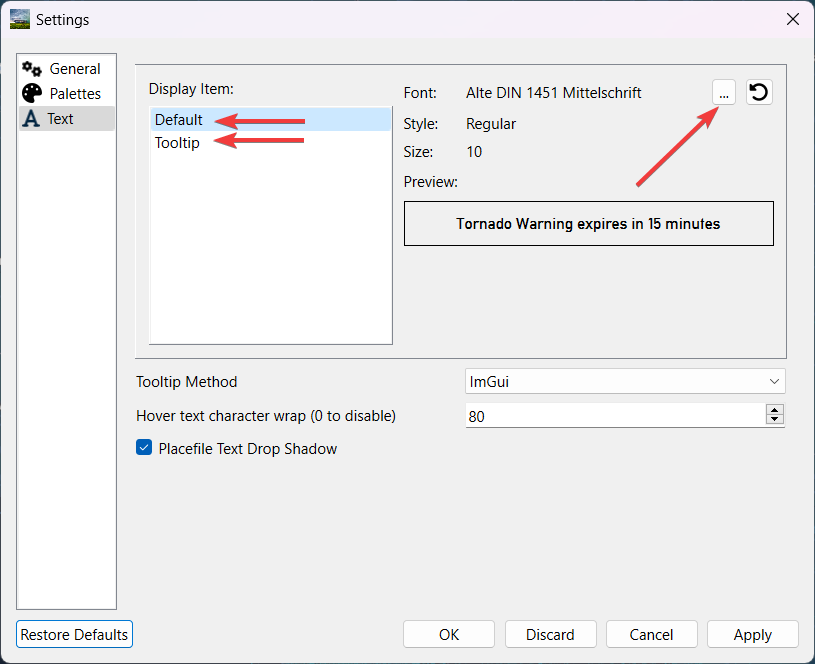The image size is (815, 664).
Task: Click the Settings window app icon
Action: click(20, 19)
